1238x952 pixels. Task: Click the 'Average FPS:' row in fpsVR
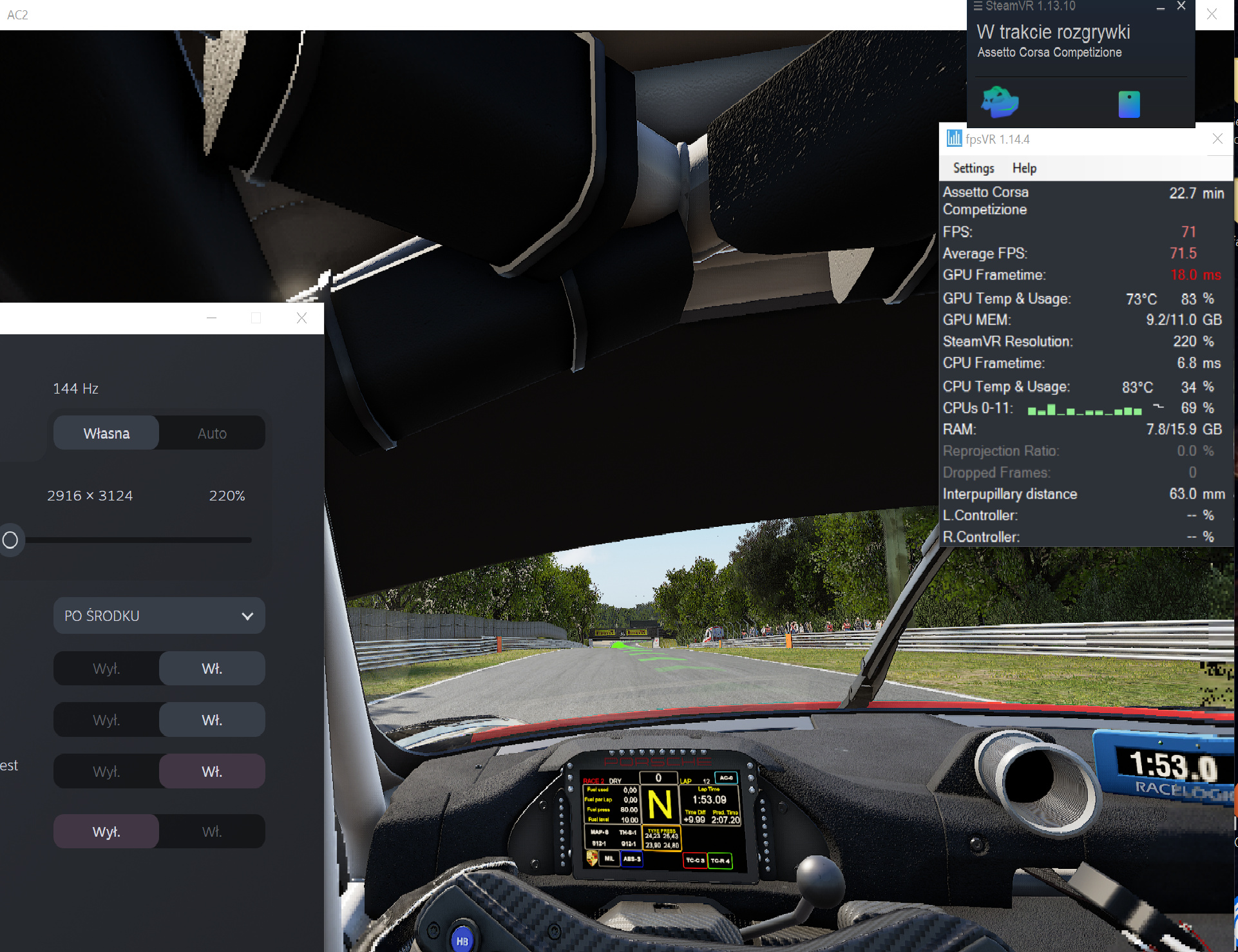1083,253
